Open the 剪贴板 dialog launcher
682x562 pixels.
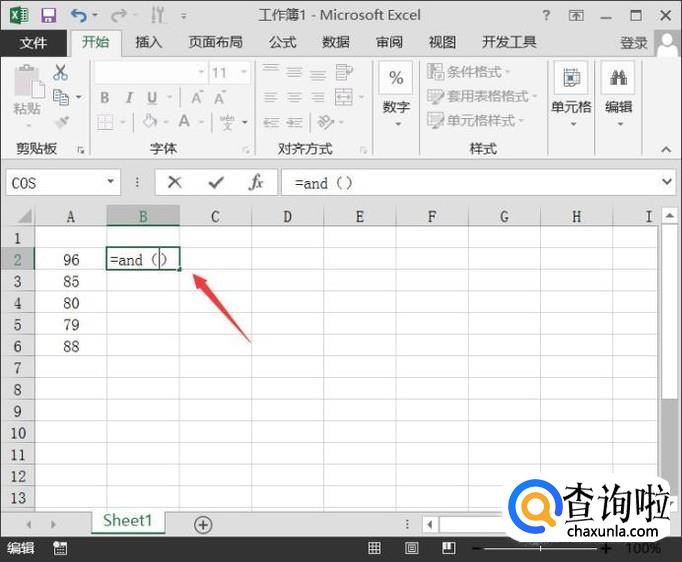tap(80, 150)
